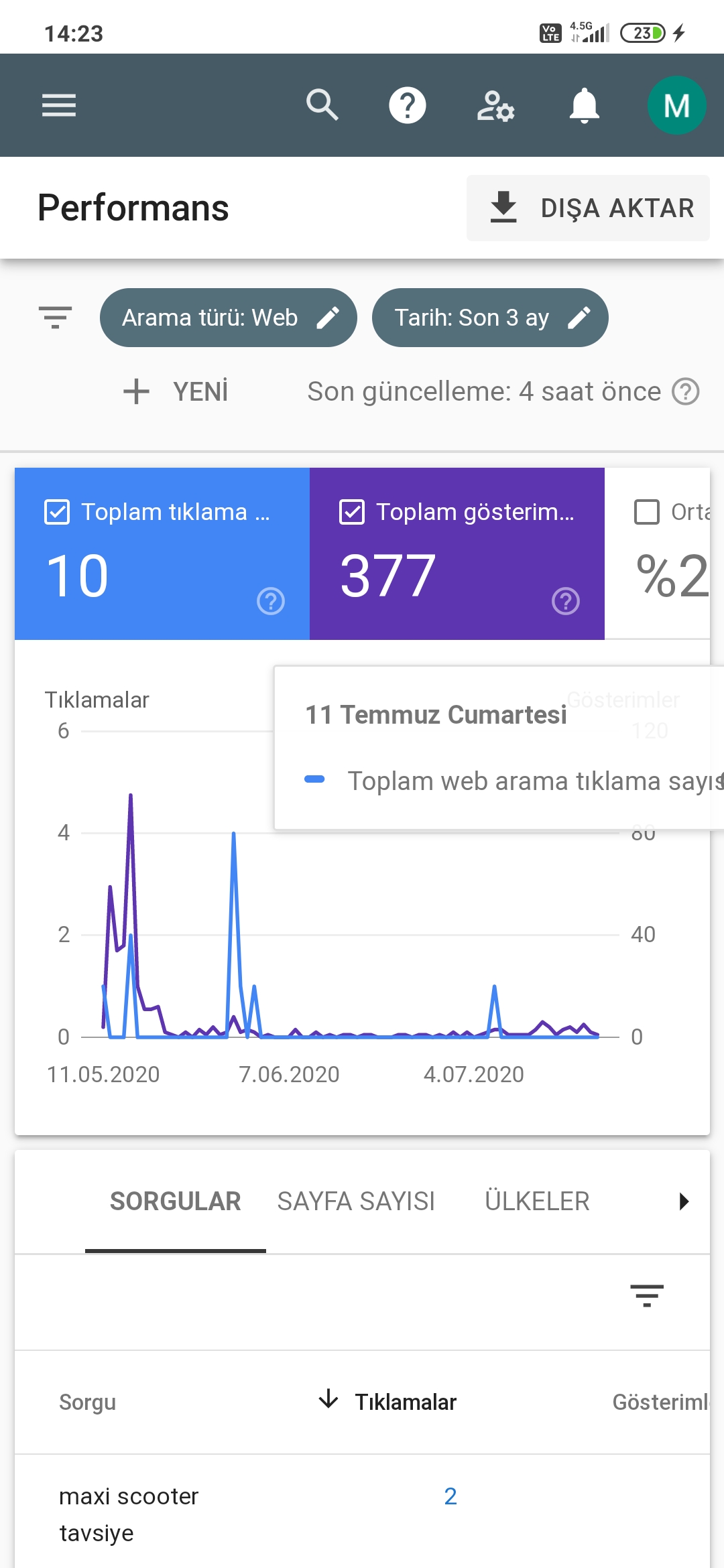Switch to the SAYFA SAYISI tab

[356, 1201]
